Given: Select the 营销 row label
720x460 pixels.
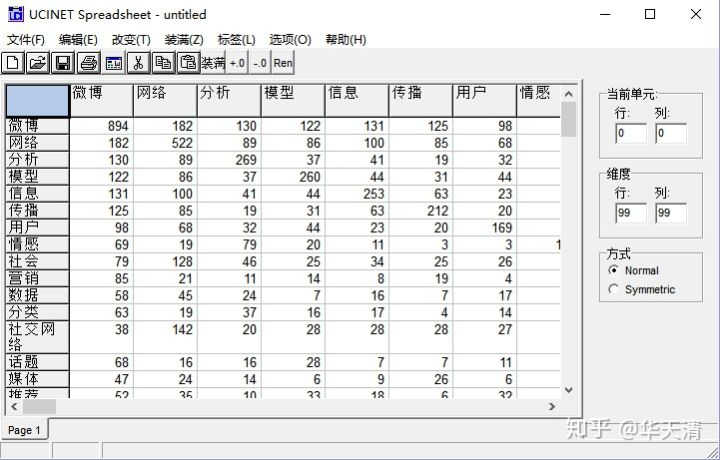Looking at the screenshot, I should click(38, 279).
